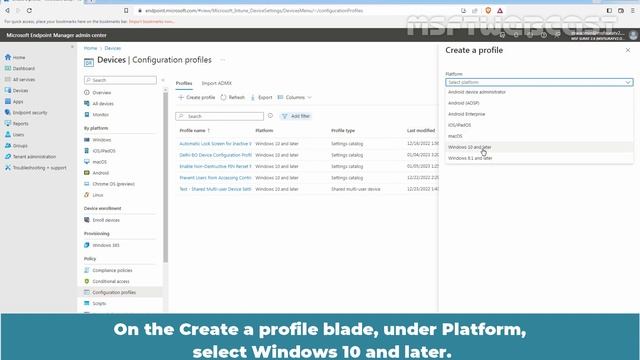This screenshot has width=640, height=360.
Task: Open Automatic Lock Screen for Inactive profile
Action: click(216, 144)
